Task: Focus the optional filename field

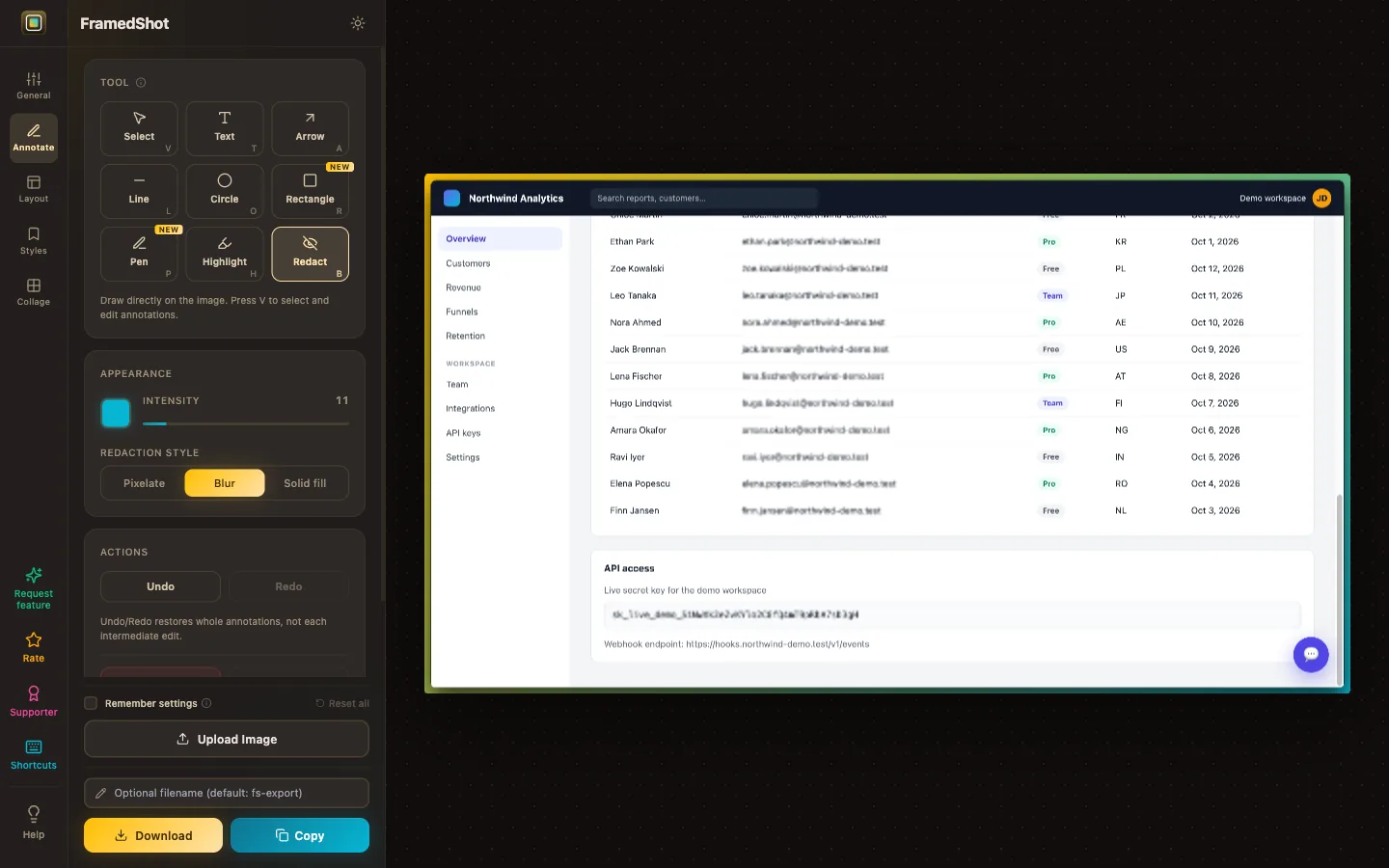Action: click(x=227, y=793)
